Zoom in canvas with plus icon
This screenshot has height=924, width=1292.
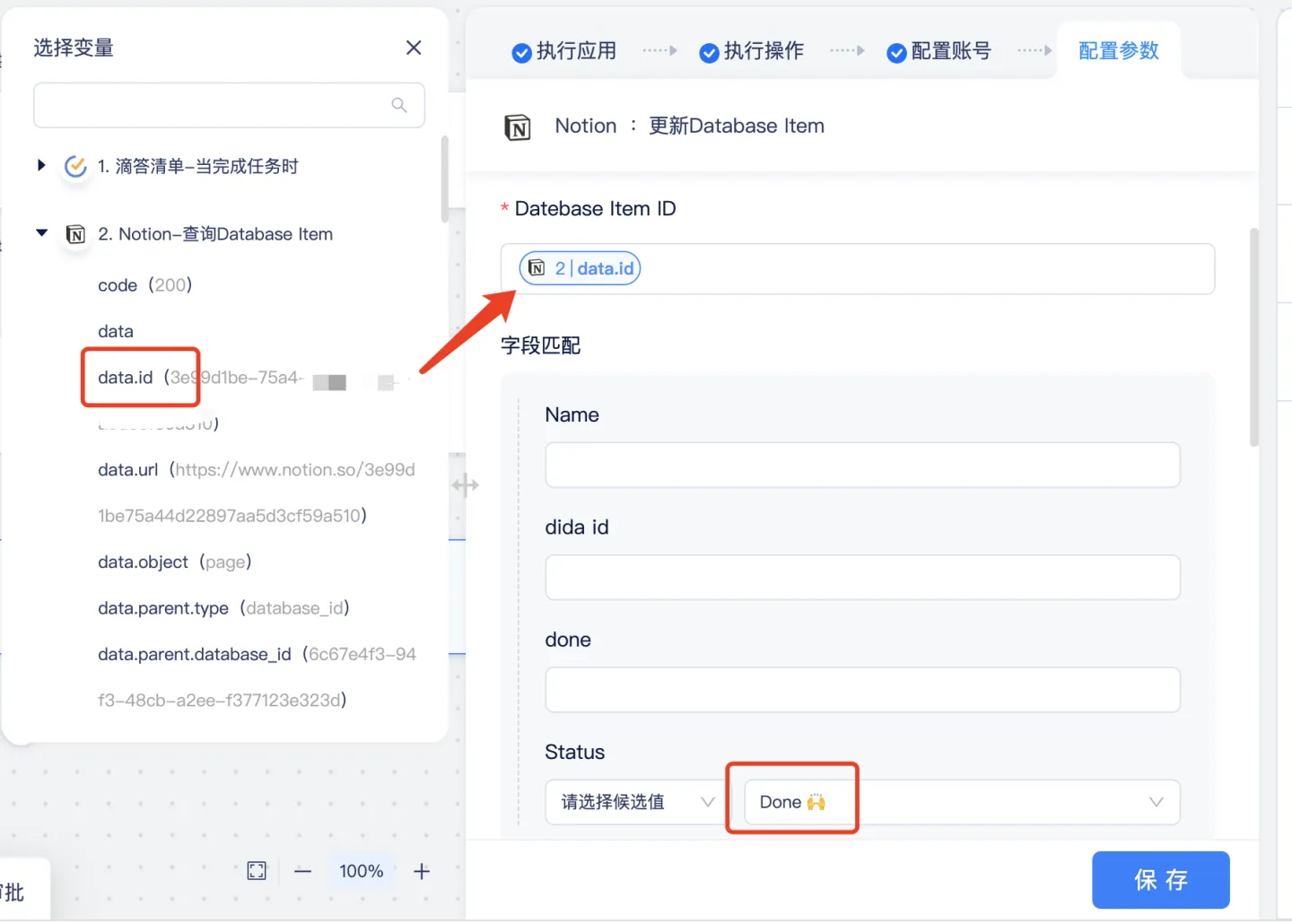click(x=422, y=871)
